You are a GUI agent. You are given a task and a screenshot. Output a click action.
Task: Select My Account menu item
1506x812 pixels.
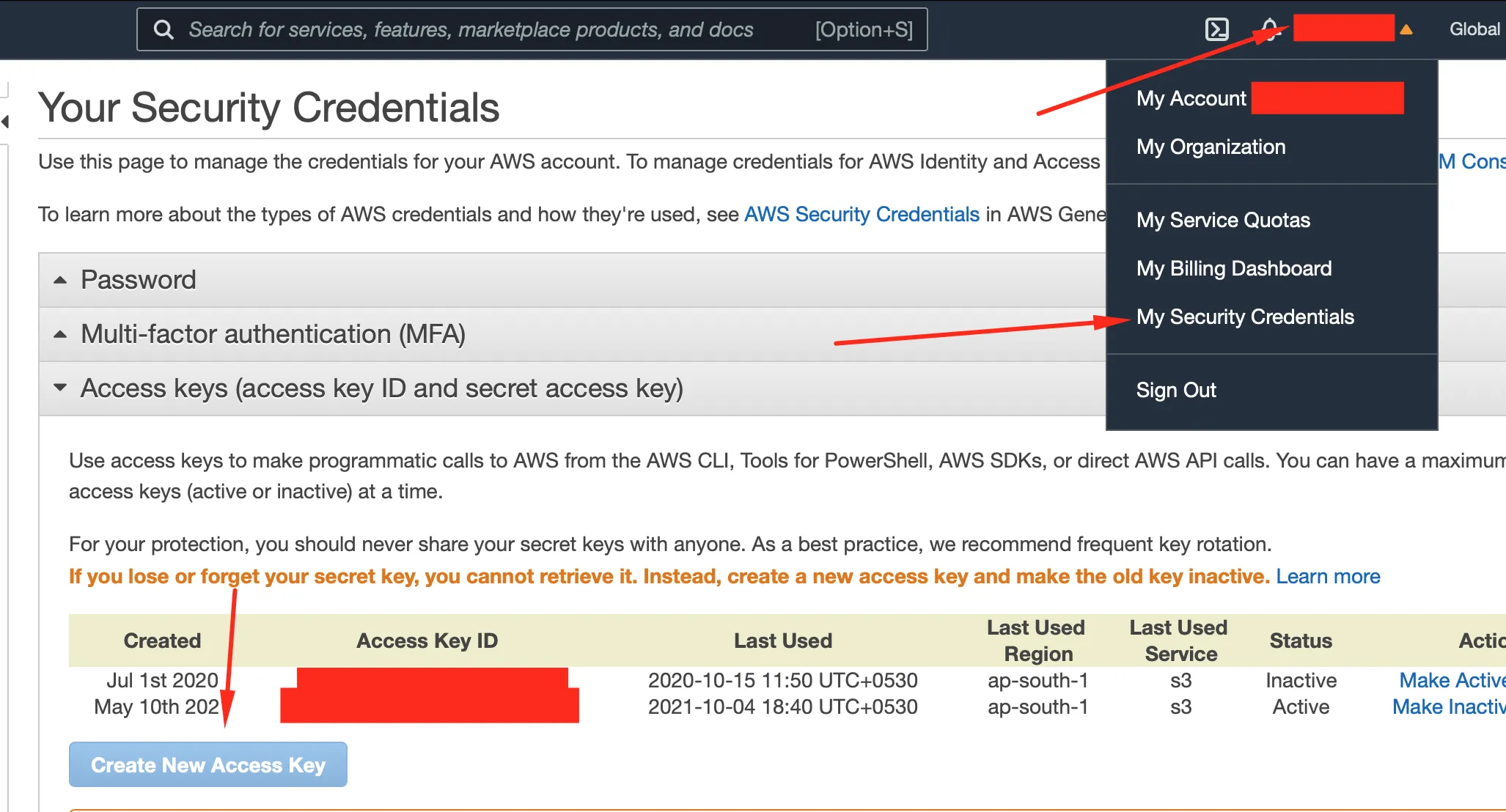tap(1191, 98)
